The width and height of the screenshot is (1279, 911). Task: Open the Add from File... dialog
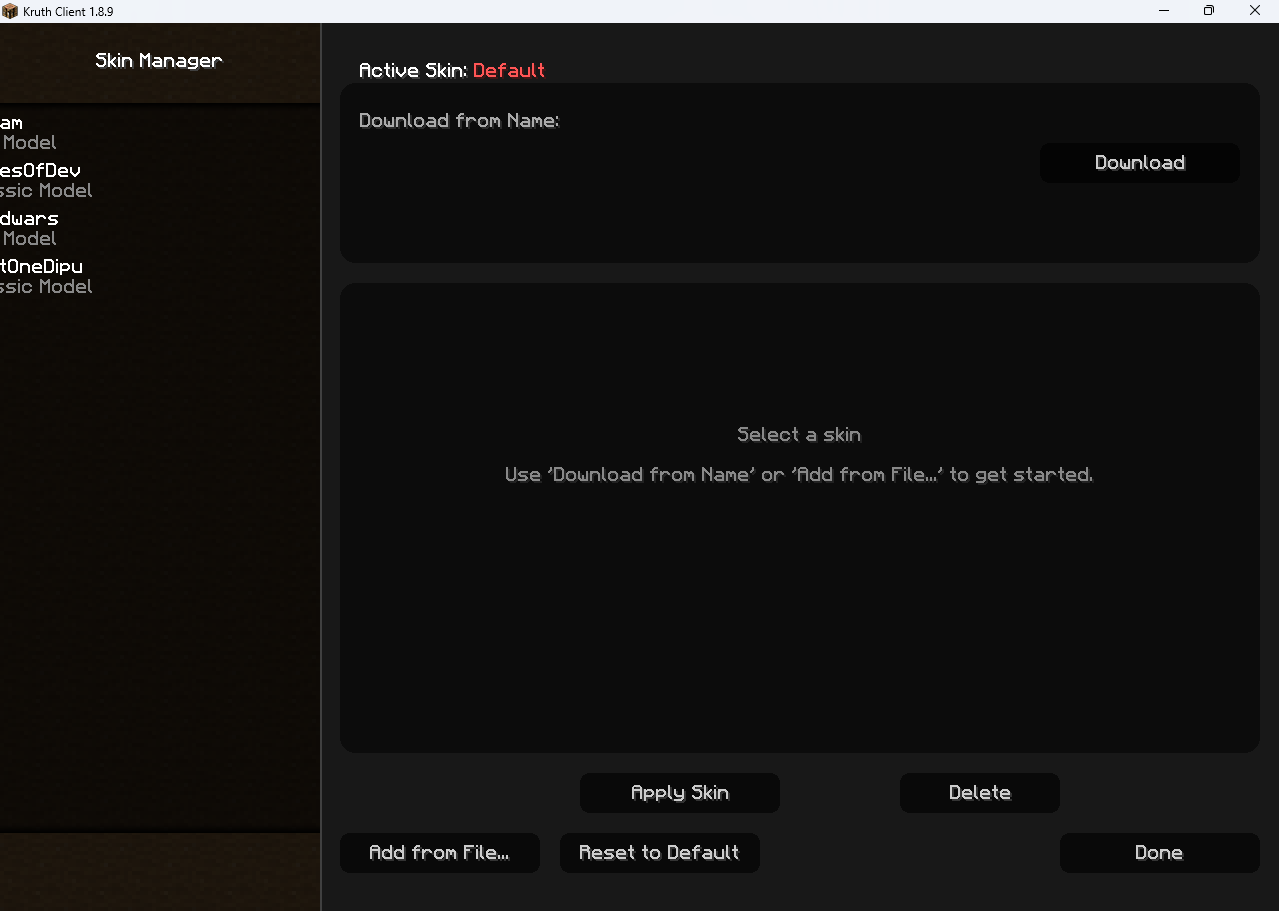[x=439, y=853]
